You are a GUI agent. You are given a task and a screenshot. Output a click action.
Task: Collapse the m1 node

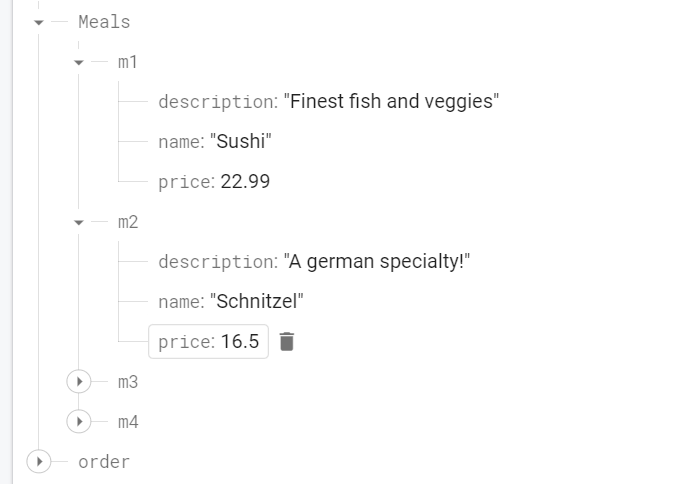click(x=79, y=62)
